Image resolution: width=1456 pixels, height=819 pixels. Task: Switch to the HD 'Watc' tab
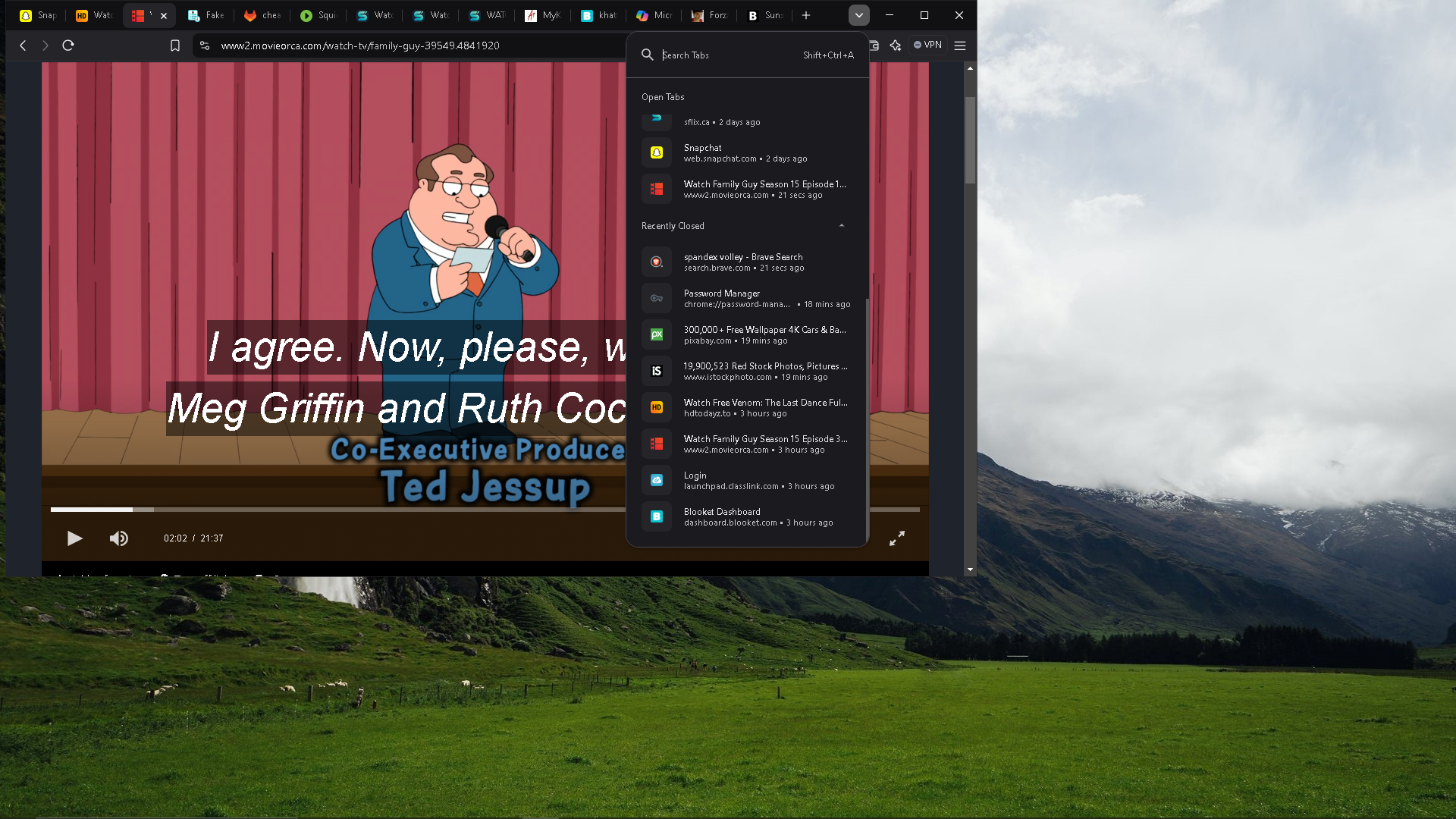[x=94, y=15]
